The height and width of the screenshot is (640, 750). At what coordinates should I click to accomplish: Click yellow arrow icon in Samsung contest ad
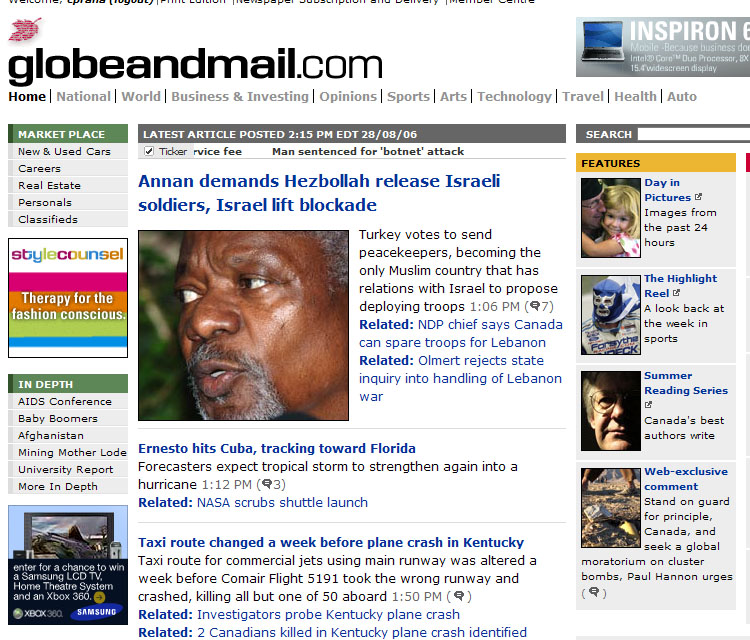[x=99, y=597]
